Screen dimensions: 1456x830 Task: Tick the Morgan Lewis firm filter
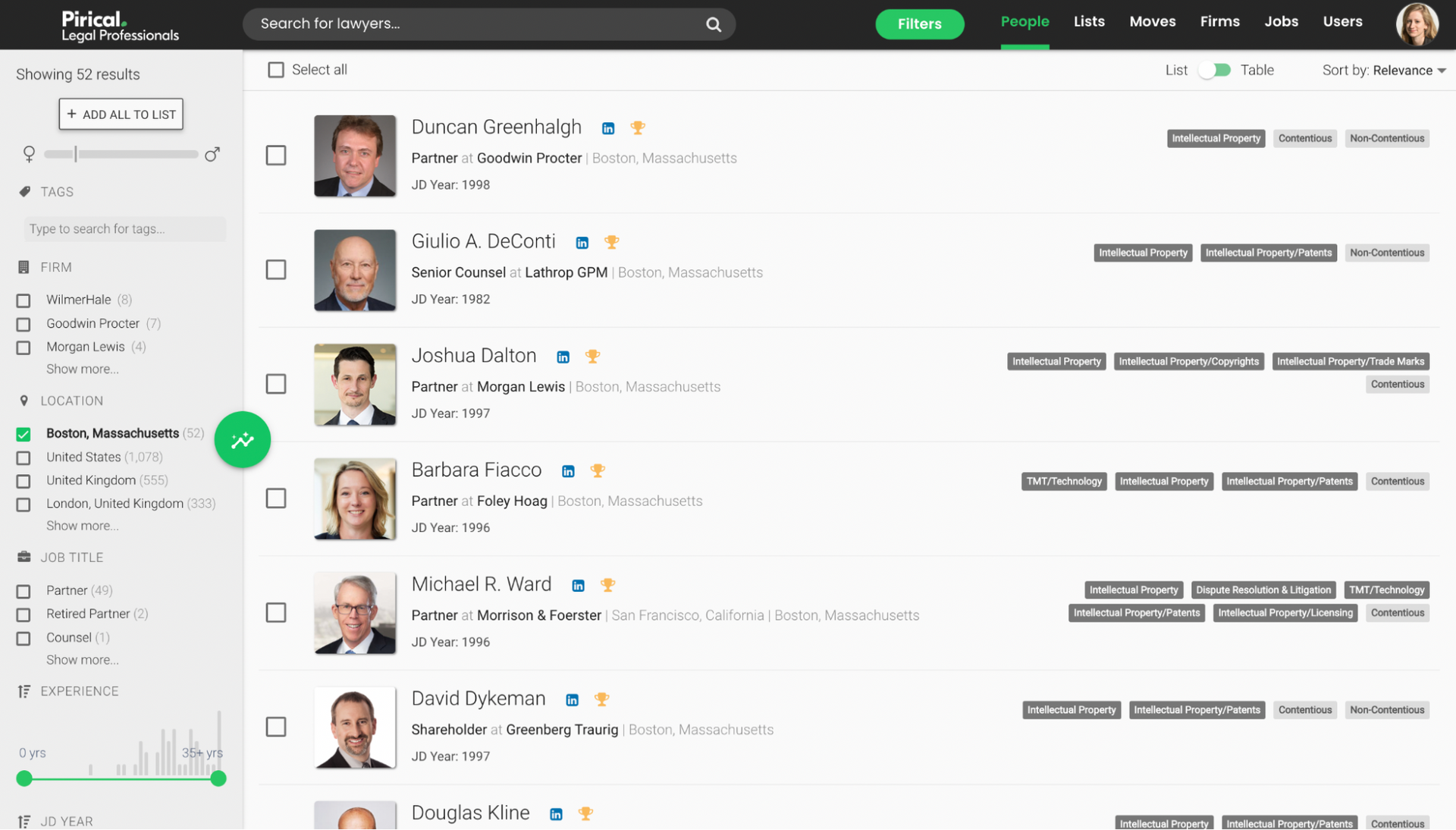point(24,347)
